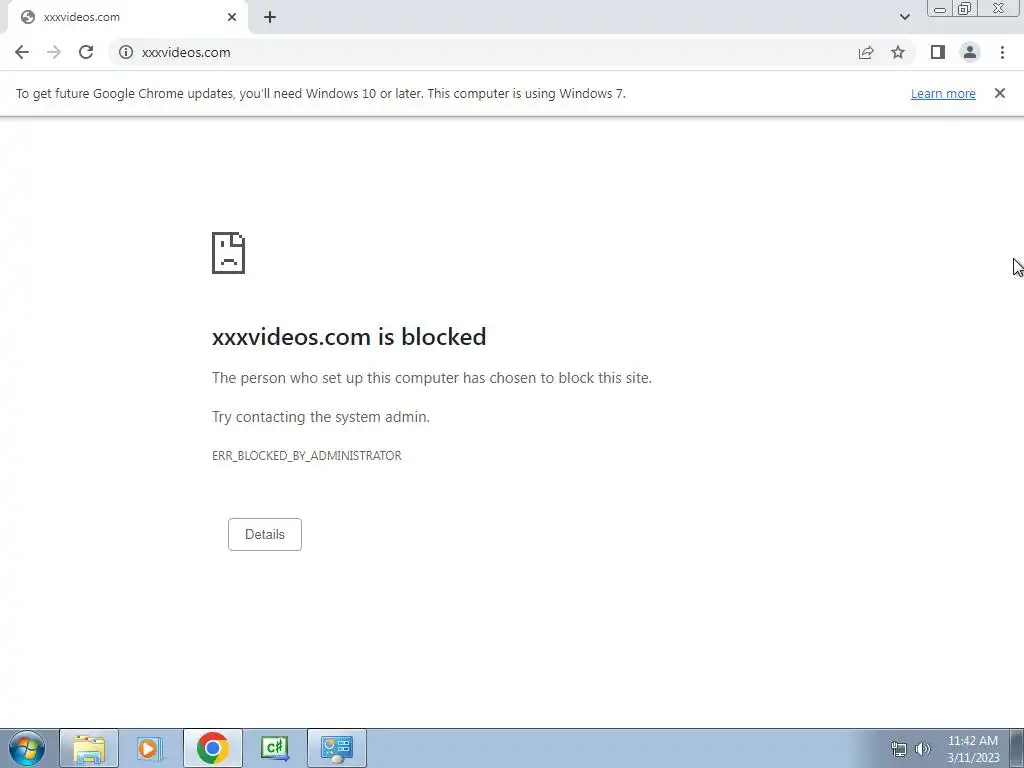Image resolution: width=1024 pixels, height=768 pixels.
Task: Select the ERR_BLOCKED_BY_ADMINISTRATOR text
Action: (307, 456)
